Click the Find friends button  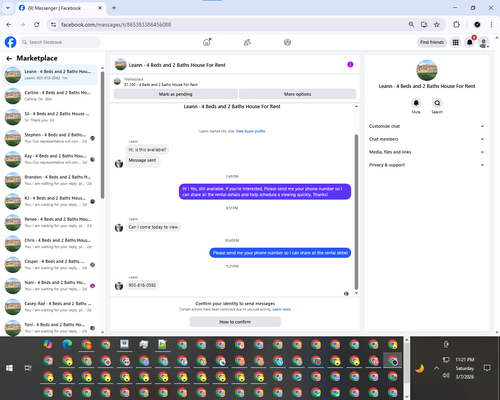click(x=432, y=42)
